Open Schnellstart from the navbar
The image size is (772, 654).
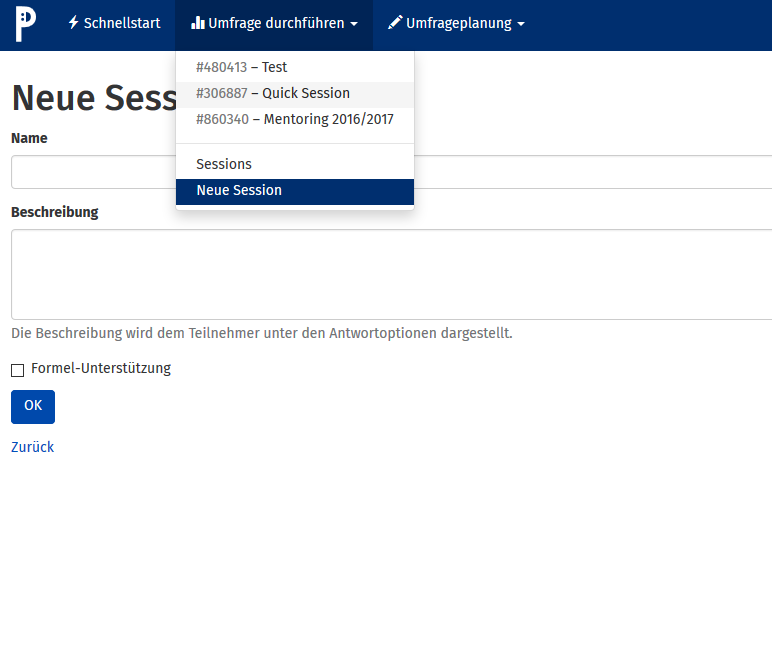pos(121,23)
